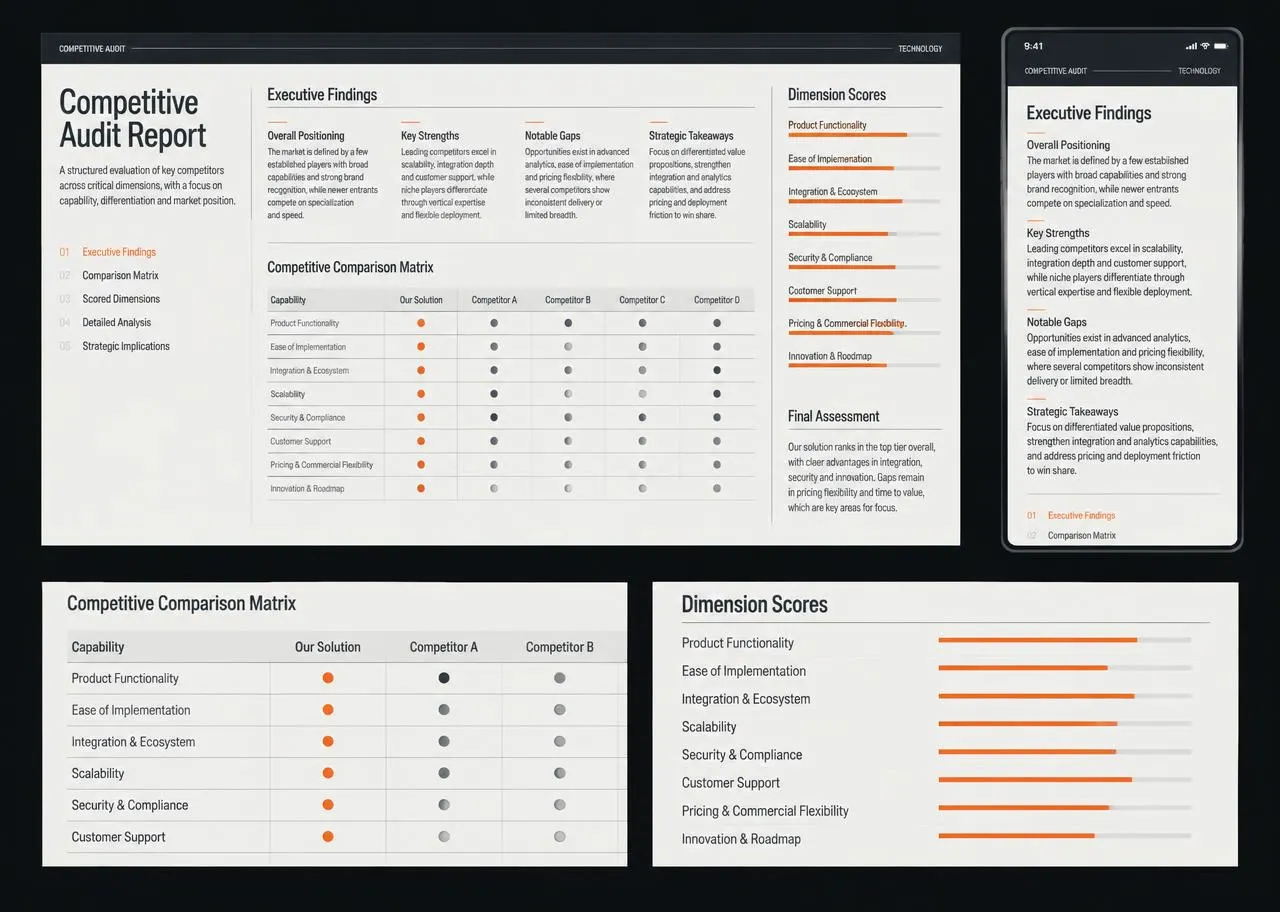Click the Overall Positioning heading in the desktop report

tap(306, 136)
